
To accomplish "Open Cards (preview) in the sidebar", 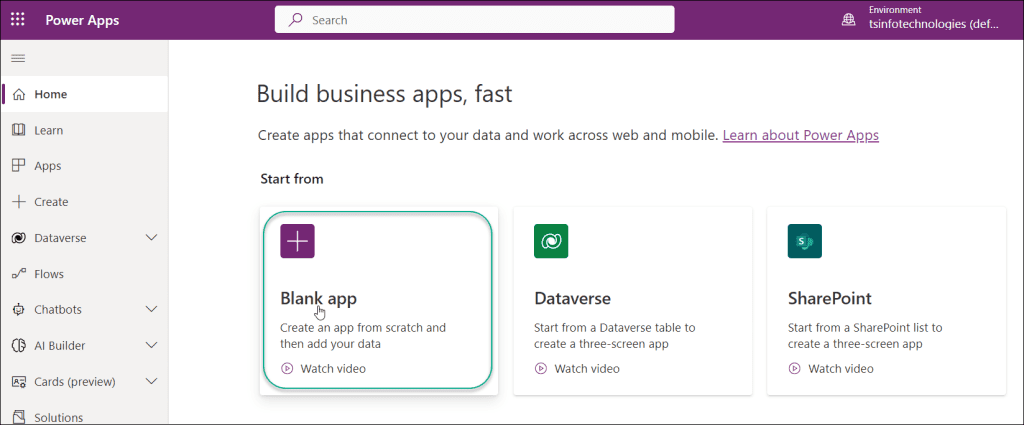I will click(x=84, y=381).
